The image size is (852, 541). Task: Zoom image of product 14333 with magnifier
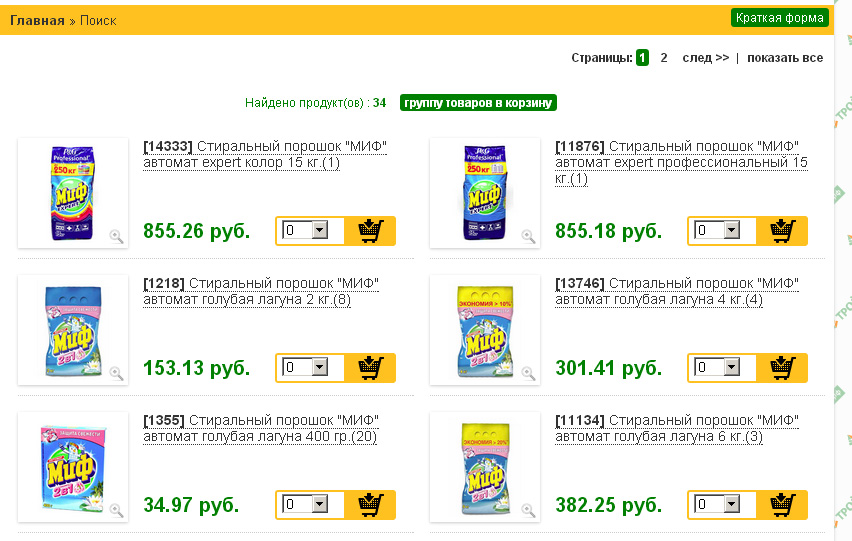pyautogui.click(x=116, y=236)
